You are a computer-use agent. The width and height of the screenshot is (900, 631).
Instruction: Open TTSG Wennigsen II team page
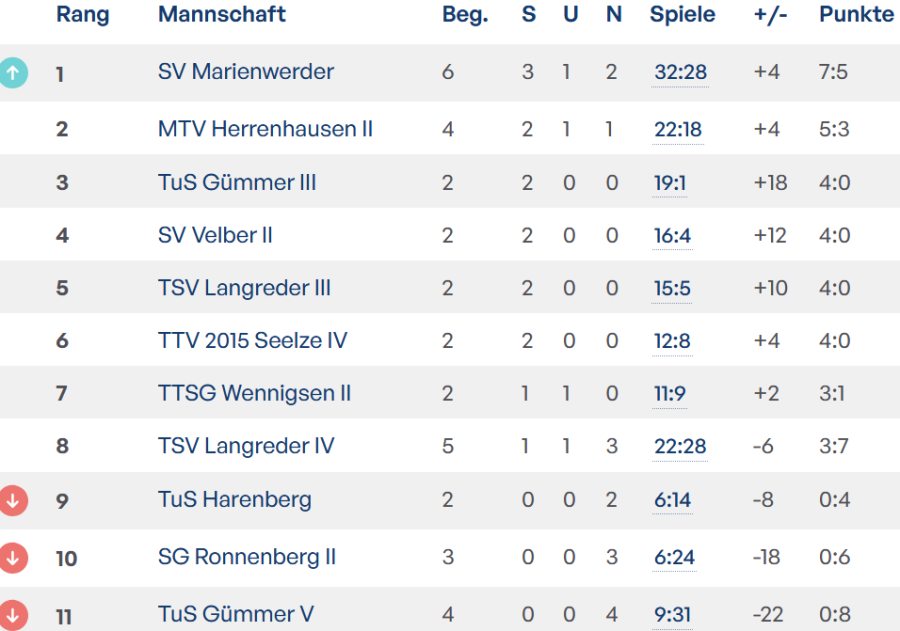pyautogui.click(x=254, y=394)
